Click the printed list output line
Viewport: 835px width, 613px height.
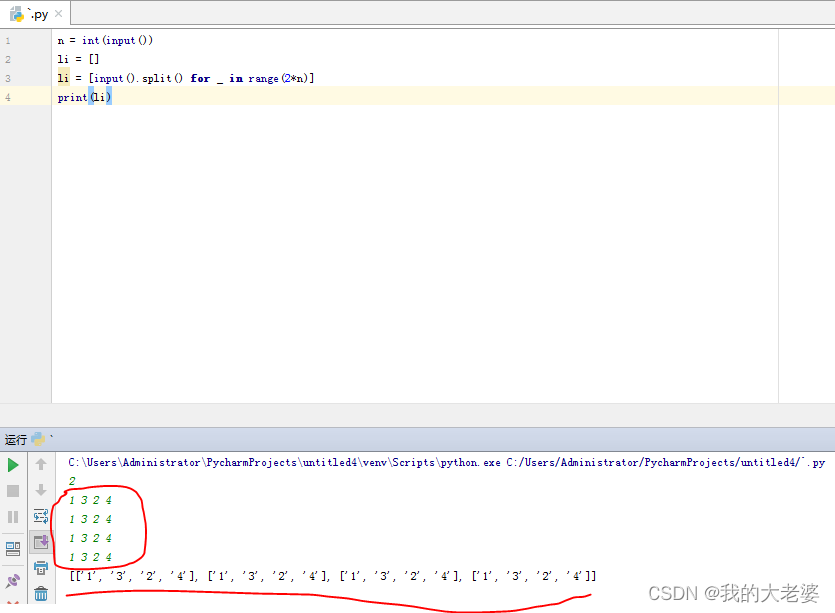coord(333,576)
